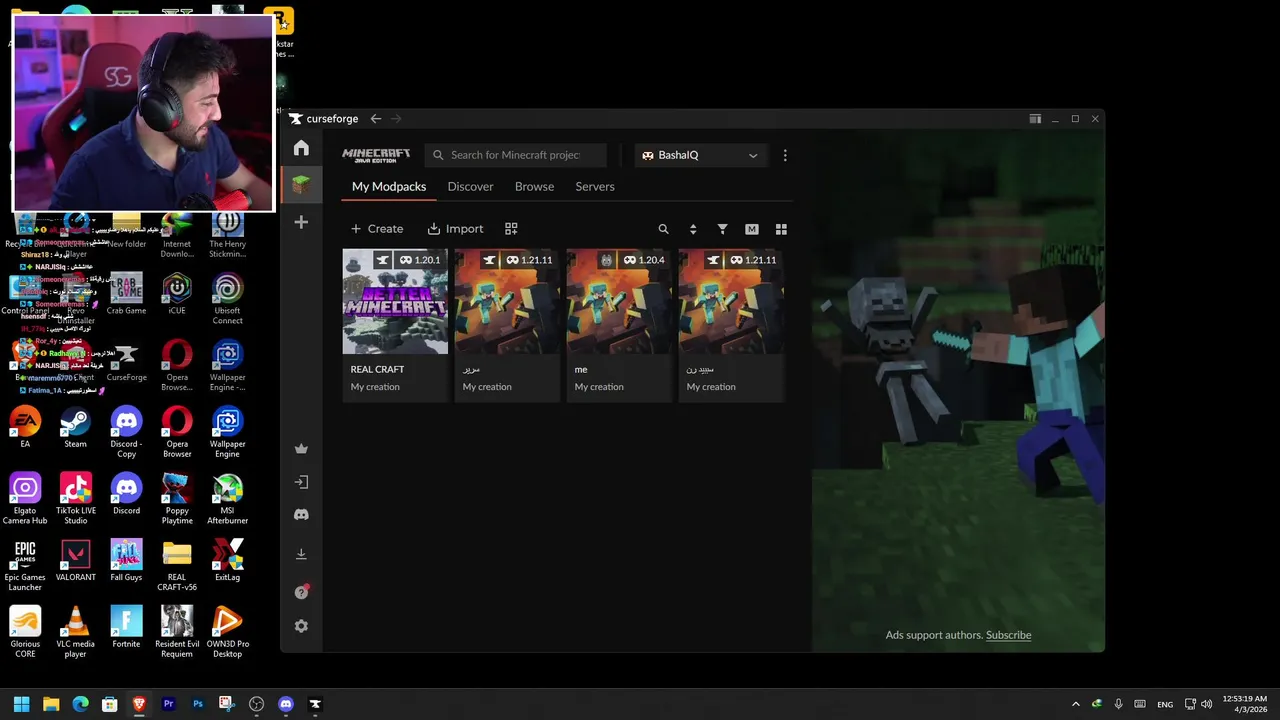Click the ENG language indicator in the tray
Viewport: 1280px width, 720px height.
(1165, 704)
